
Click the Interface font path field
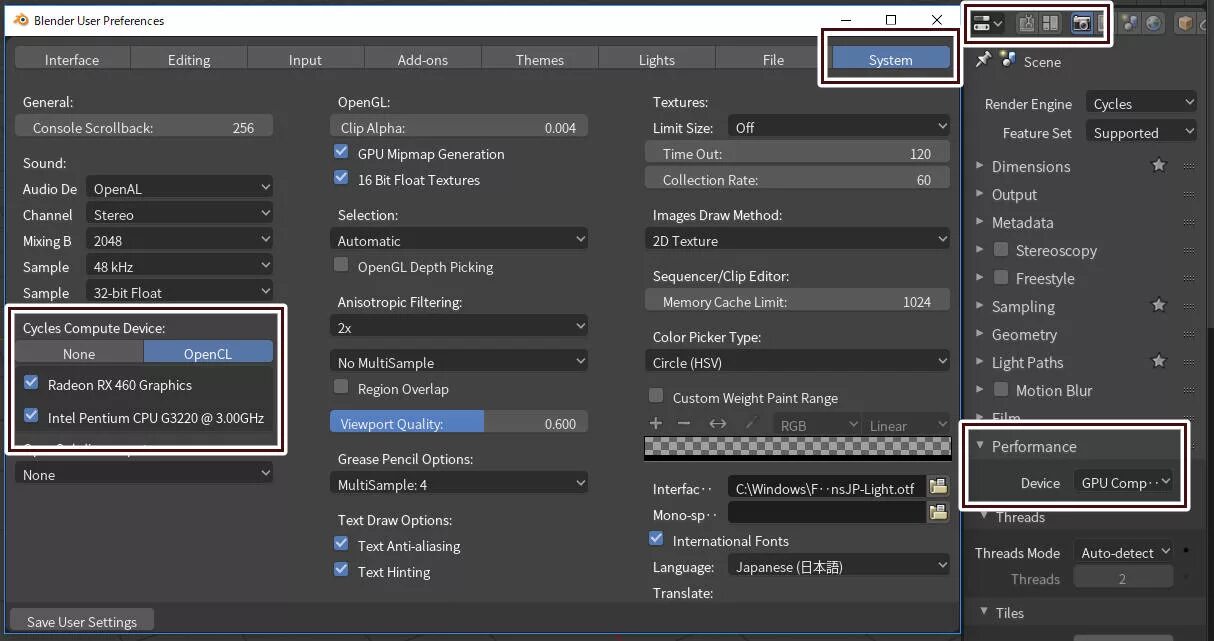coord(826,487)
